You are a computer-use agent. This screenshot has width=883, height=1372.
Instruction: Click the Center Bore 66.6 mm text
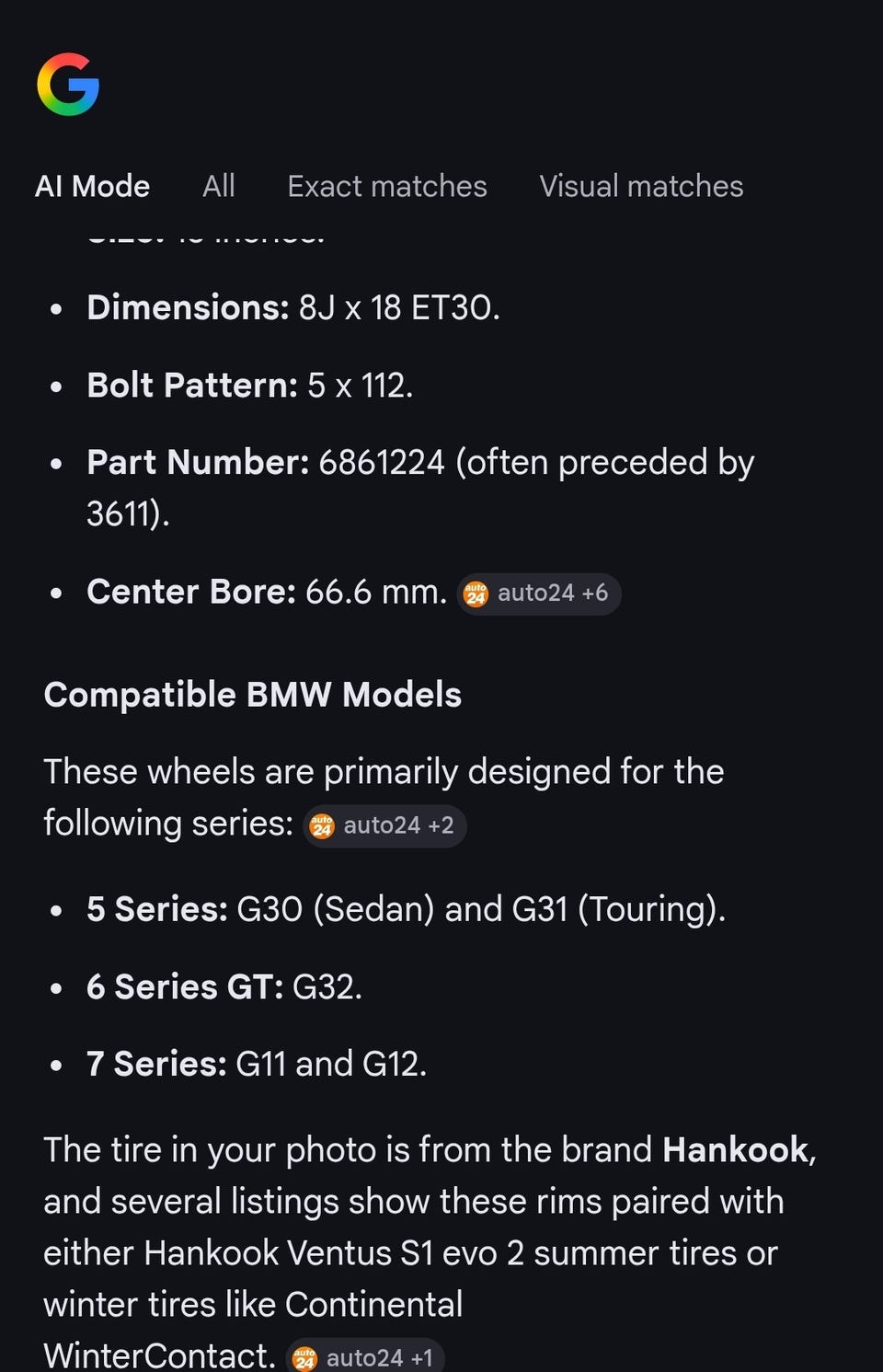point(266,593)
